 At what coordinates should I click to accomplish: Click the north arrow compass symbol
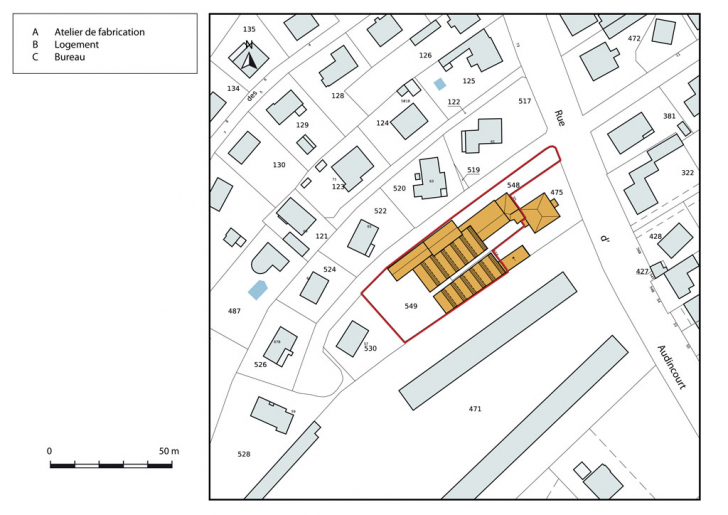(x=249, y=57)
